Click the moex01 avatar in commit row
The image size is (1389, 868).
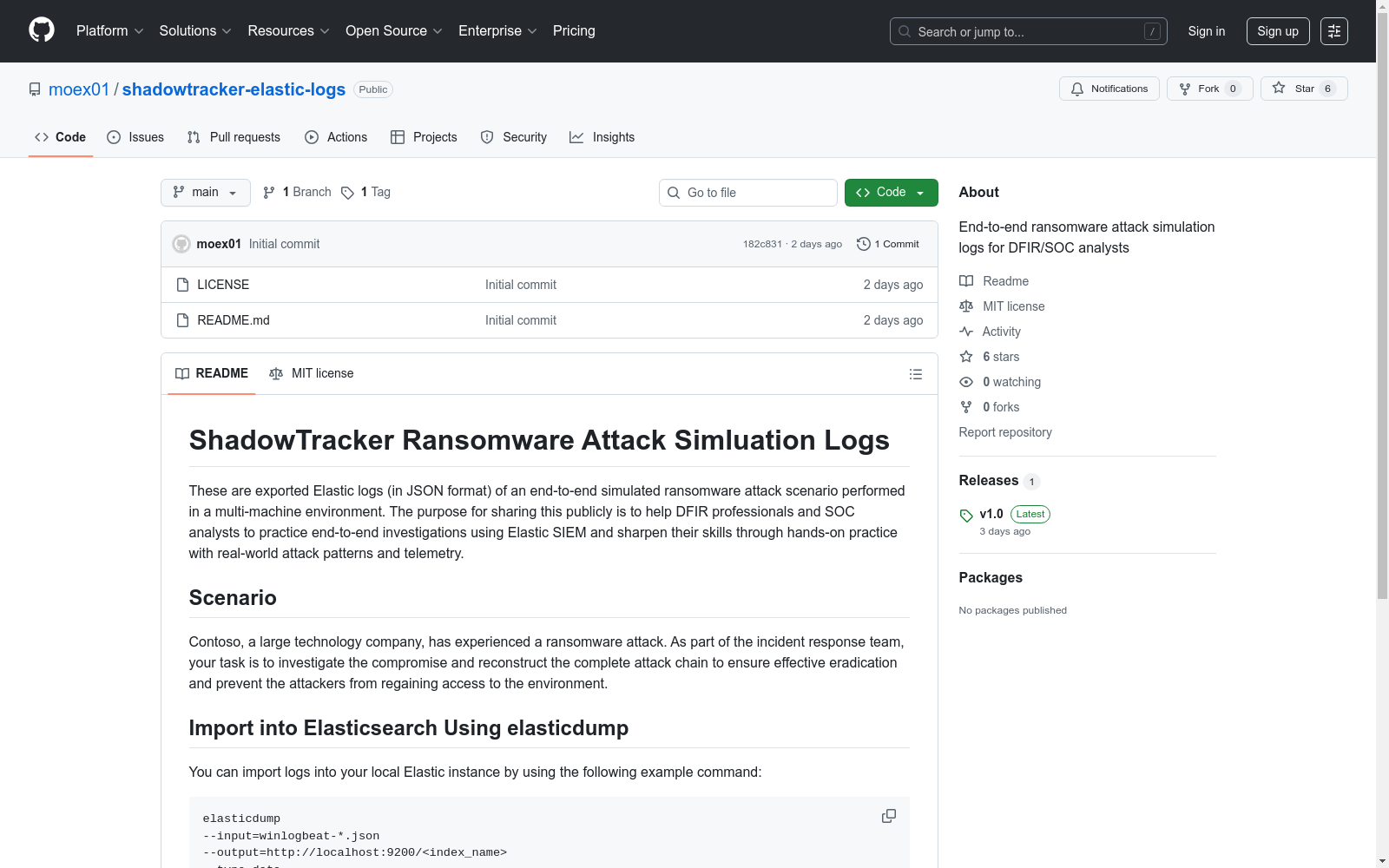[181, 244]
